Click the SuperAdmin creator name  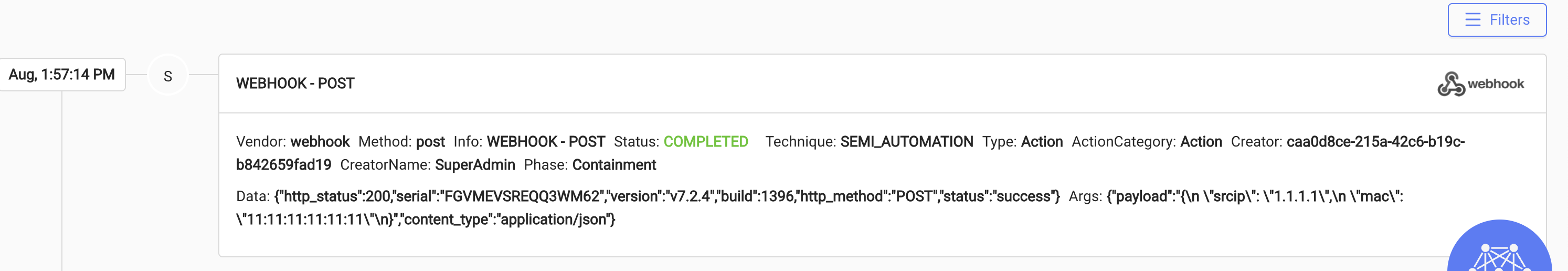(475, 165)
